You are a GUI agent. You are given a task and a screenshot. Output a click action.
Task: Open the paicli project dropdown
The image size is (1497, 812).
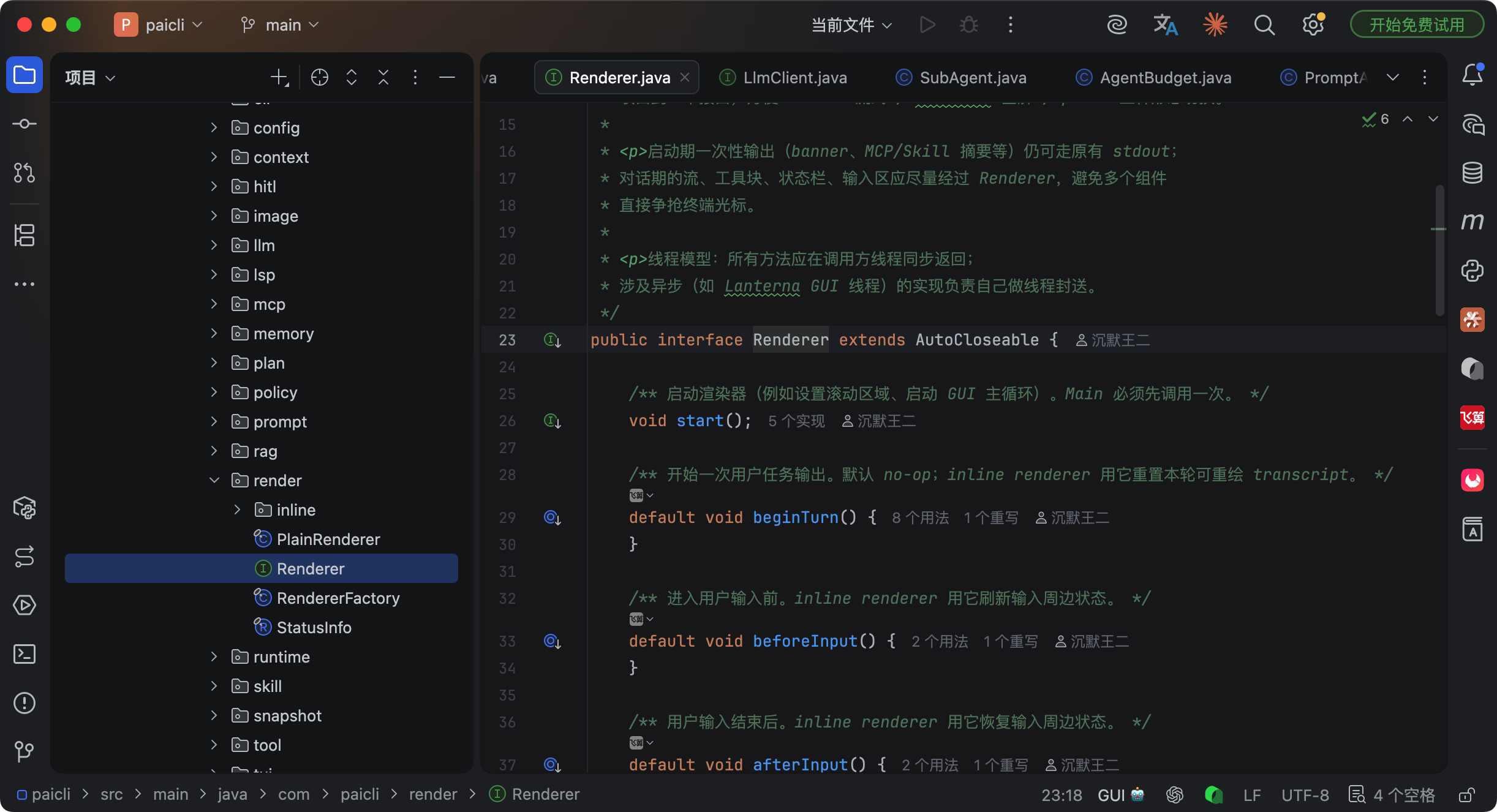click(158, 25)
